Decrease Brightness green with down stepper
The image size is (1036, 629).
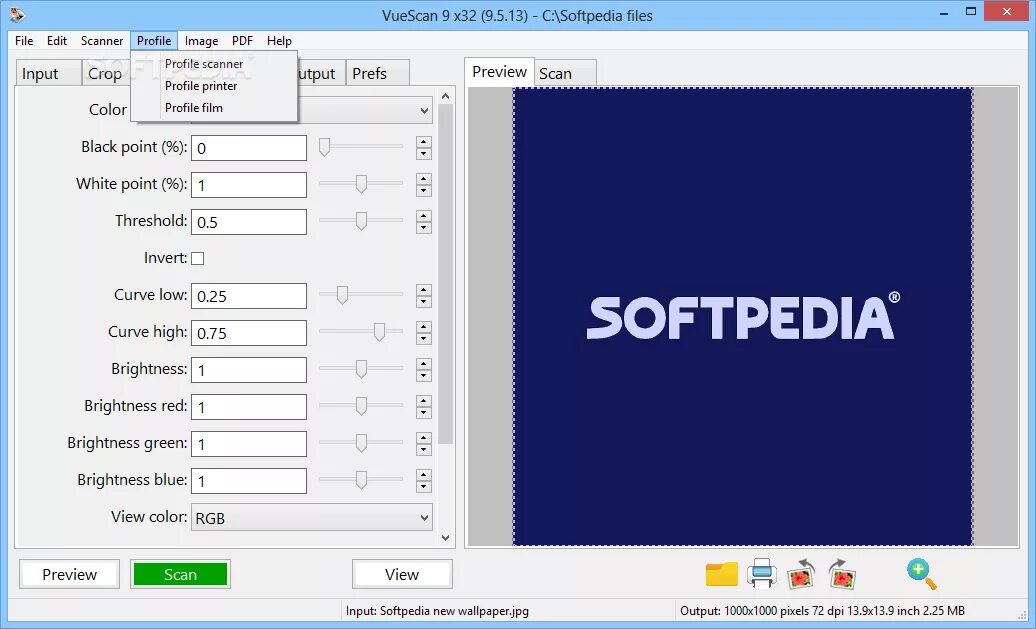[x=424, y=450]
